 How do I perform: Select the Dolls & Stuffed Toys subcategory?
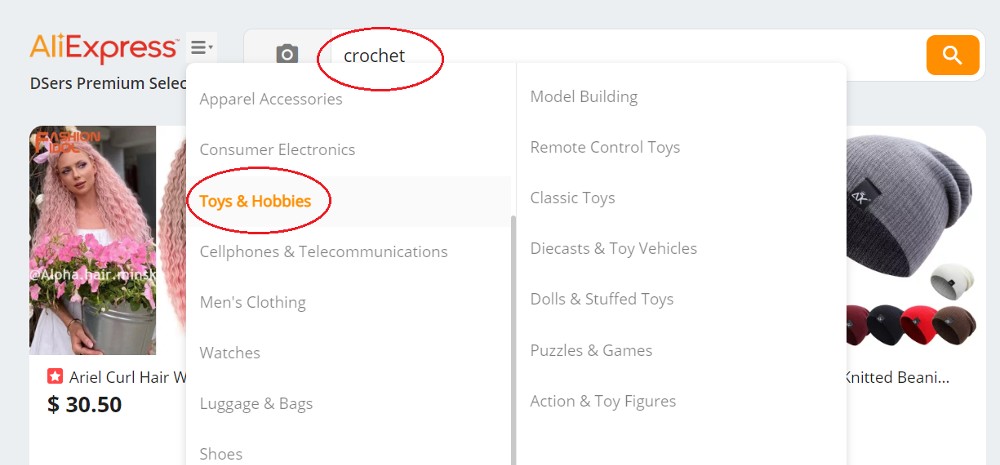[602, 299]
